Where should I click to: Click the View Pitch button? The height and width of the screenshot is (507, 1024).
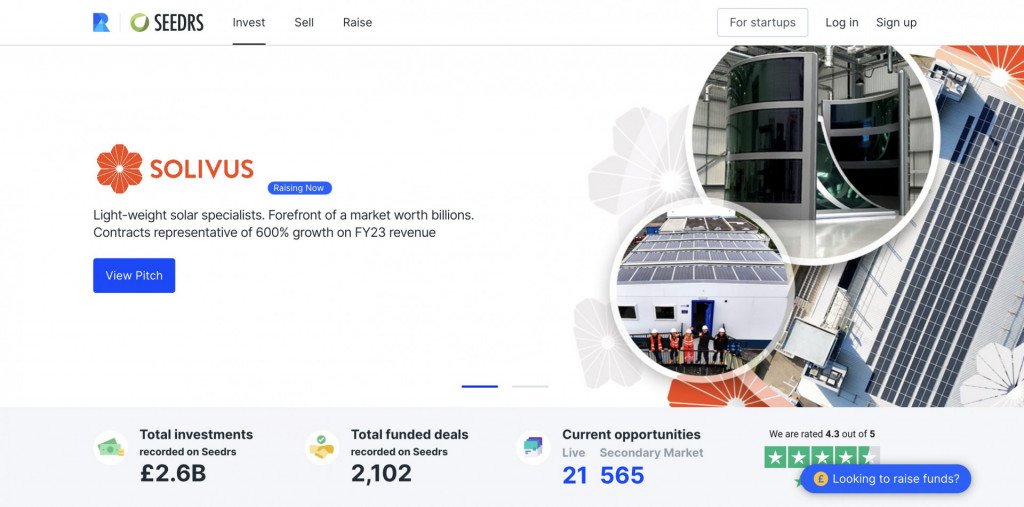134,275
